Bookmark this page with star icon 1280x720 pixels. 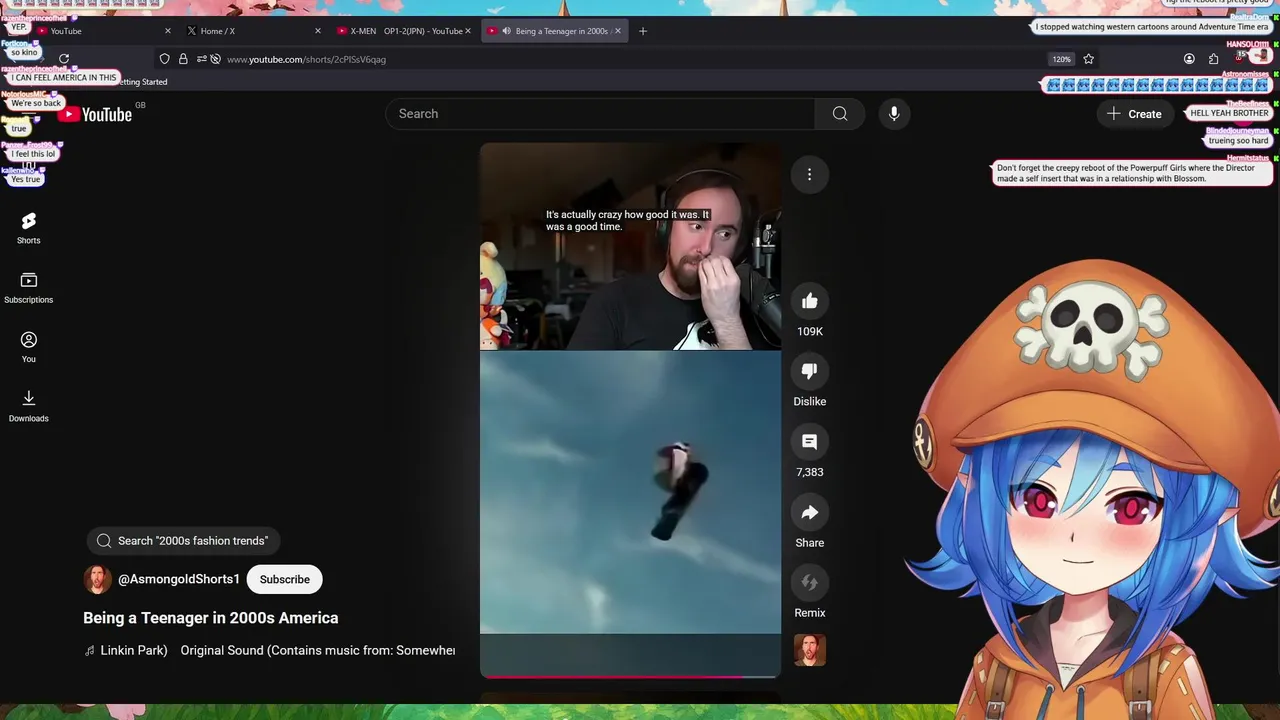(x=1088, y=59)
